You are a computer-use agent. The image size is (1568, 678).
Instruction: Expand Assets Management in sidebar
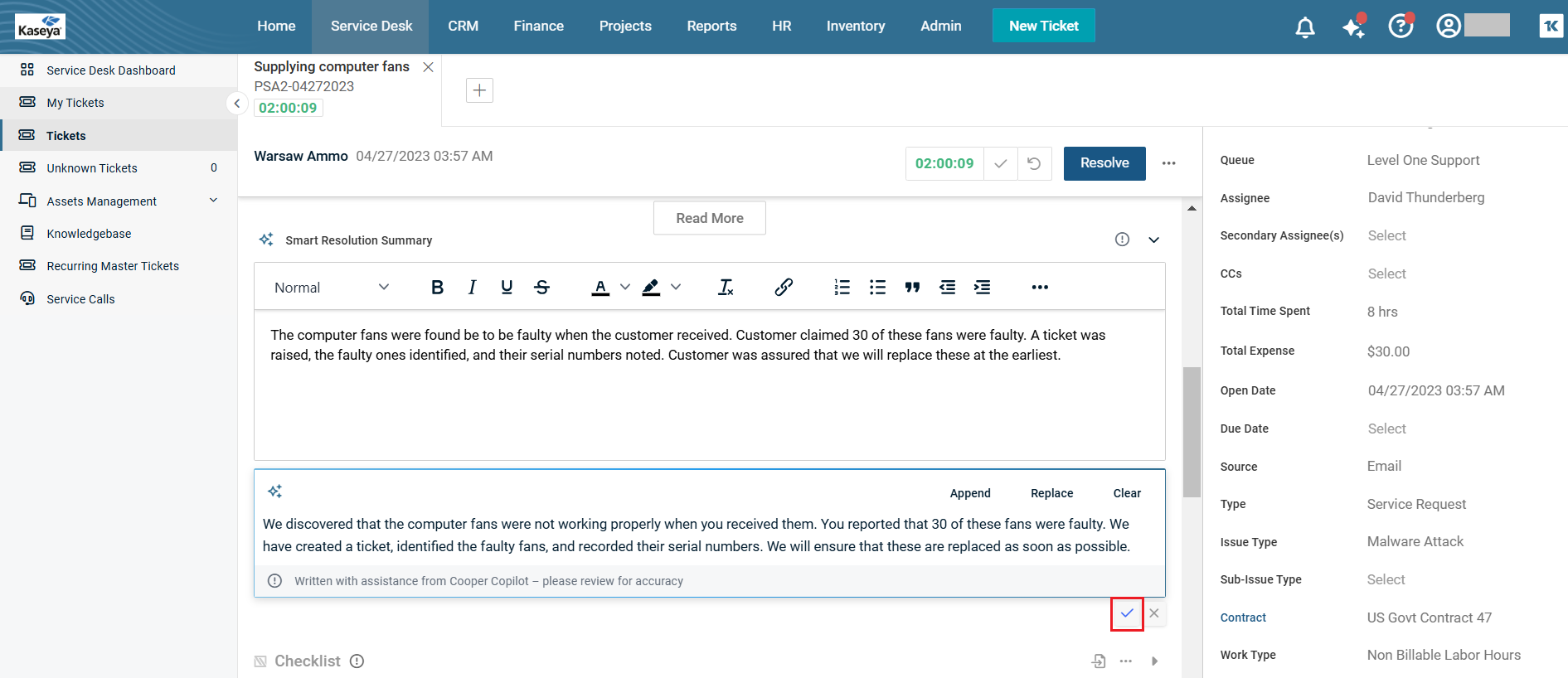(x=213, y=201)
